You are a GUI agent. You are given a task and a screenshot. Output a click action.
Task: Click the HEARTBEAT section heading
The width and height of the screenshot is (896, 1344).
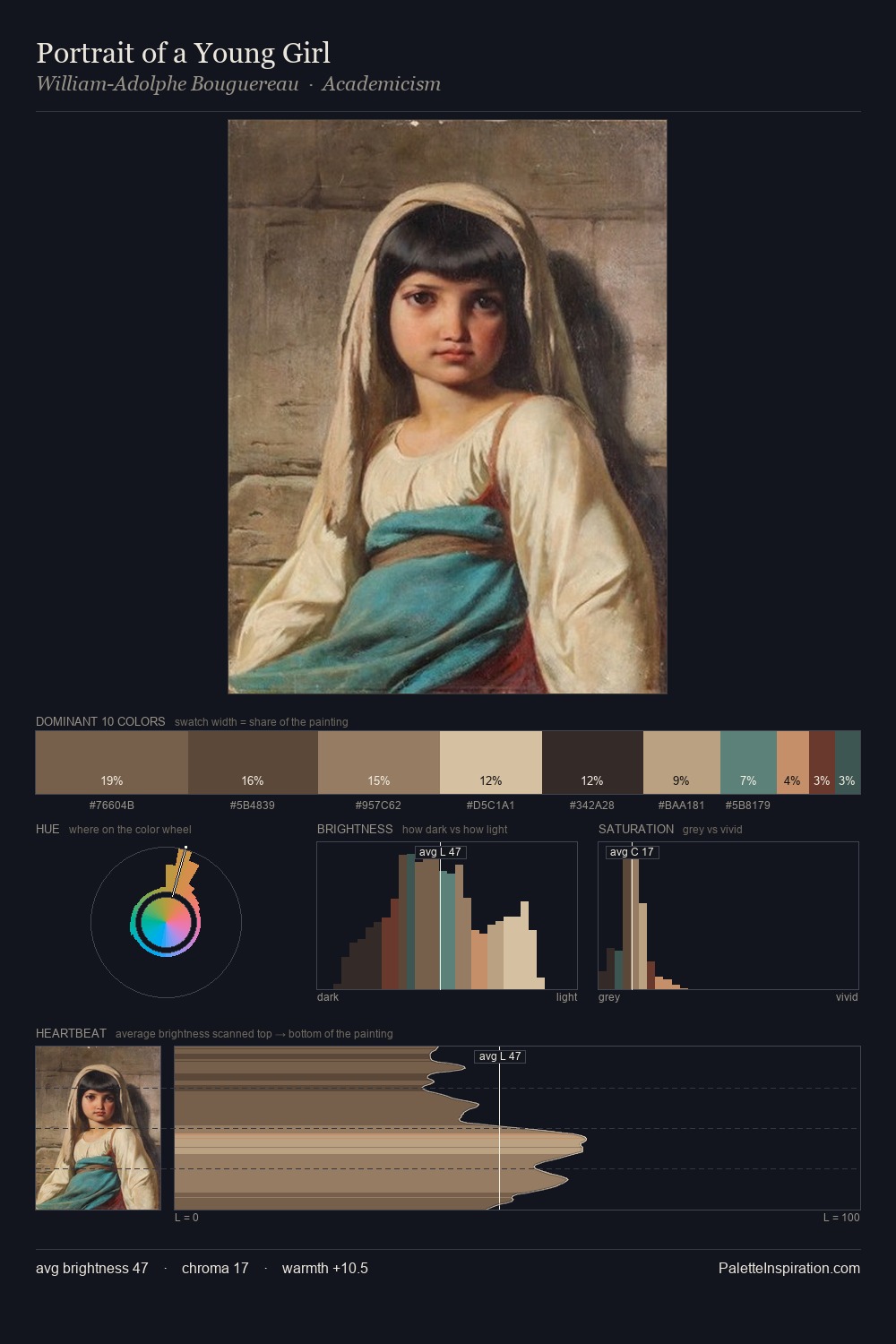71,1033
